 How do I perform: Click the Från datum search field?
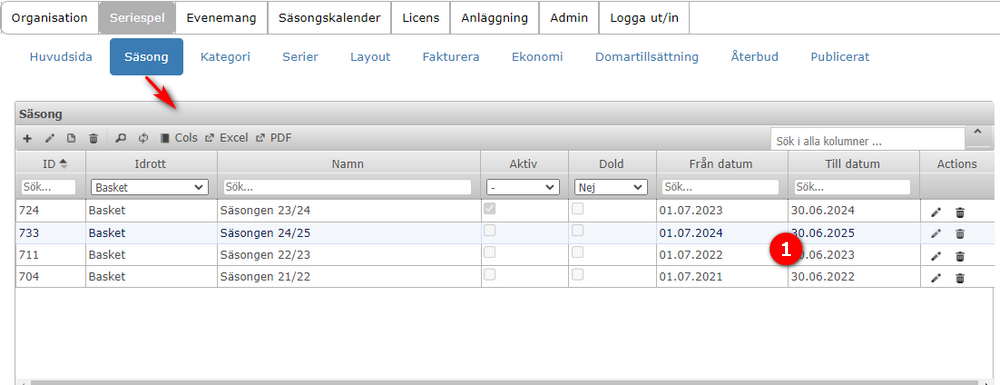pyautogui.click(x=720, y=187)
